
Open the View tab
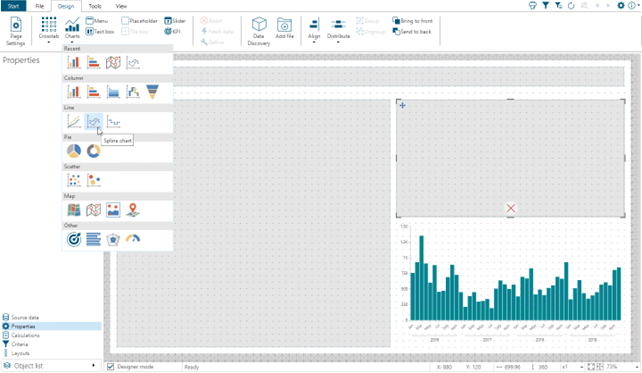[121, 6]
